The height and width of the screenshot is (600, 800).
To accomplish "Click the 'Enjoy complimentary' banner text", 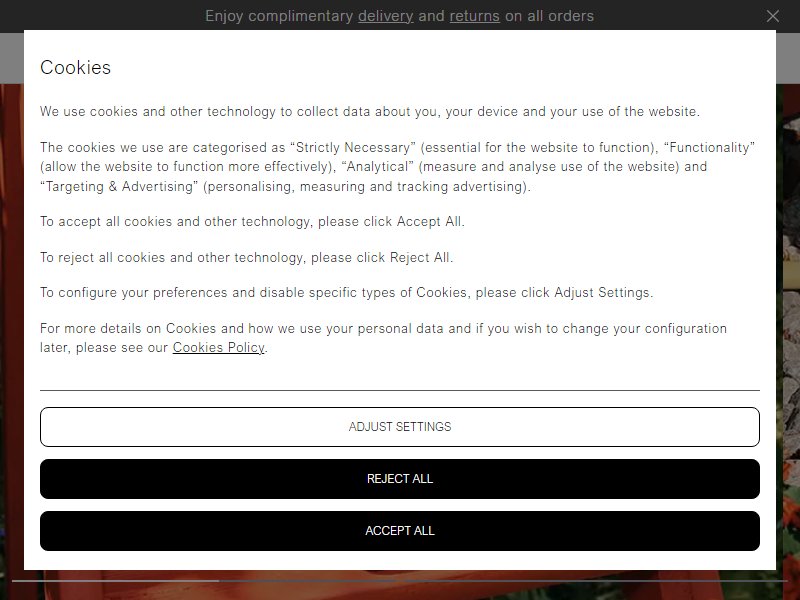I will click(x=279, y=16).
